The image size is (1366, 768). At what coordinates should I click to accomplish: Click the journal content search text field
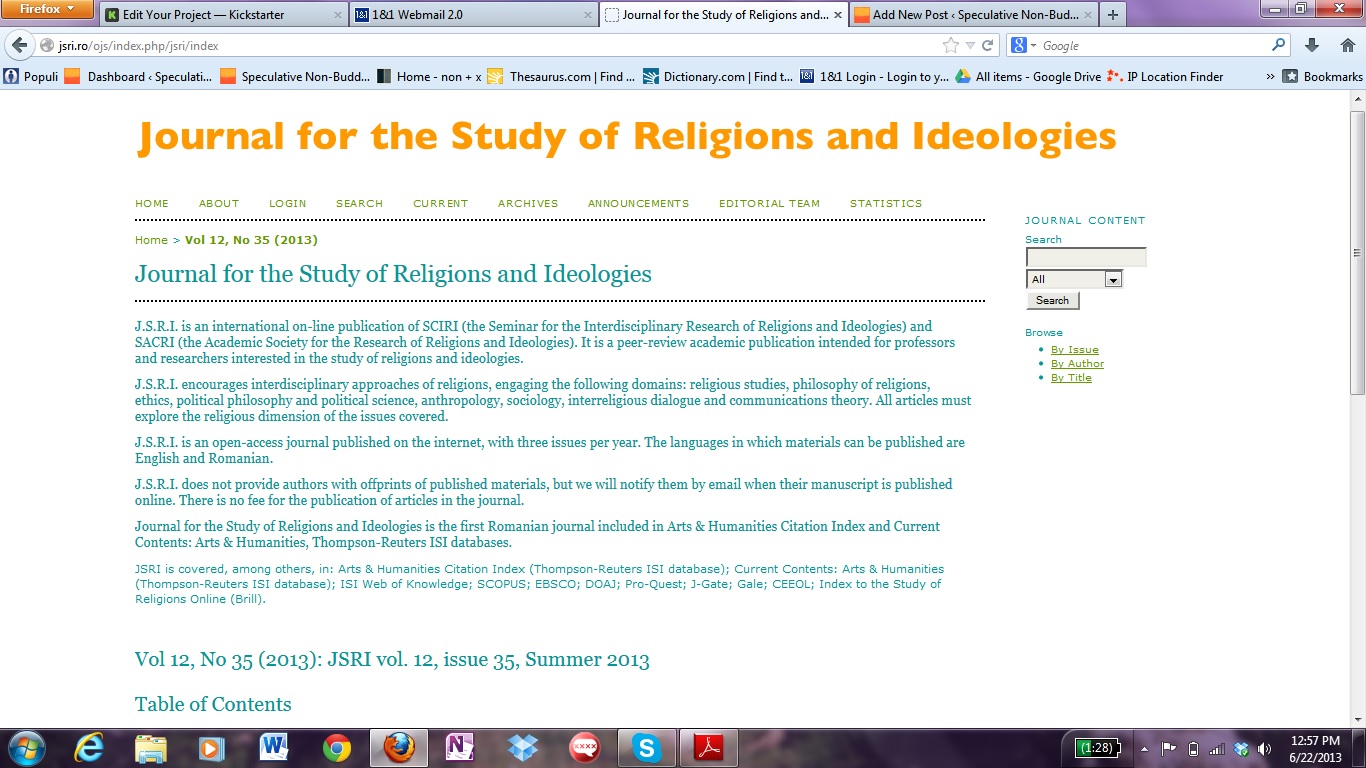pyautogui.click(x=1085, y=258)
